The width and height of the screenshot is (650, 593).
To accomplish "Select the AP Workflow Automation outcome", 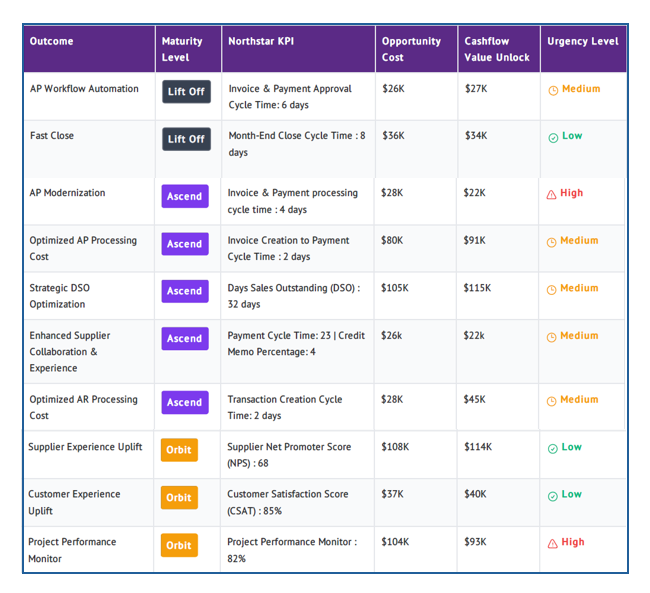I will tap(84, 89).
